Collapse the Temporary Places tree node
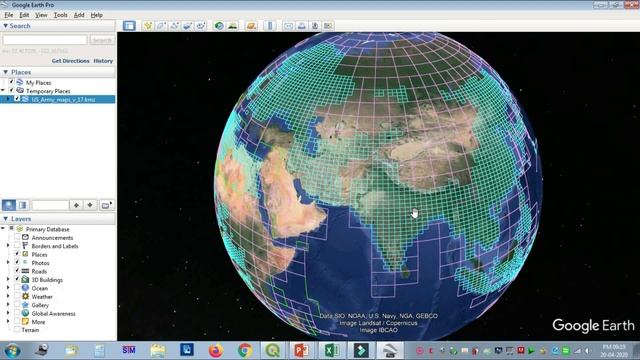The image size is (640, 360). click(3, 90)
